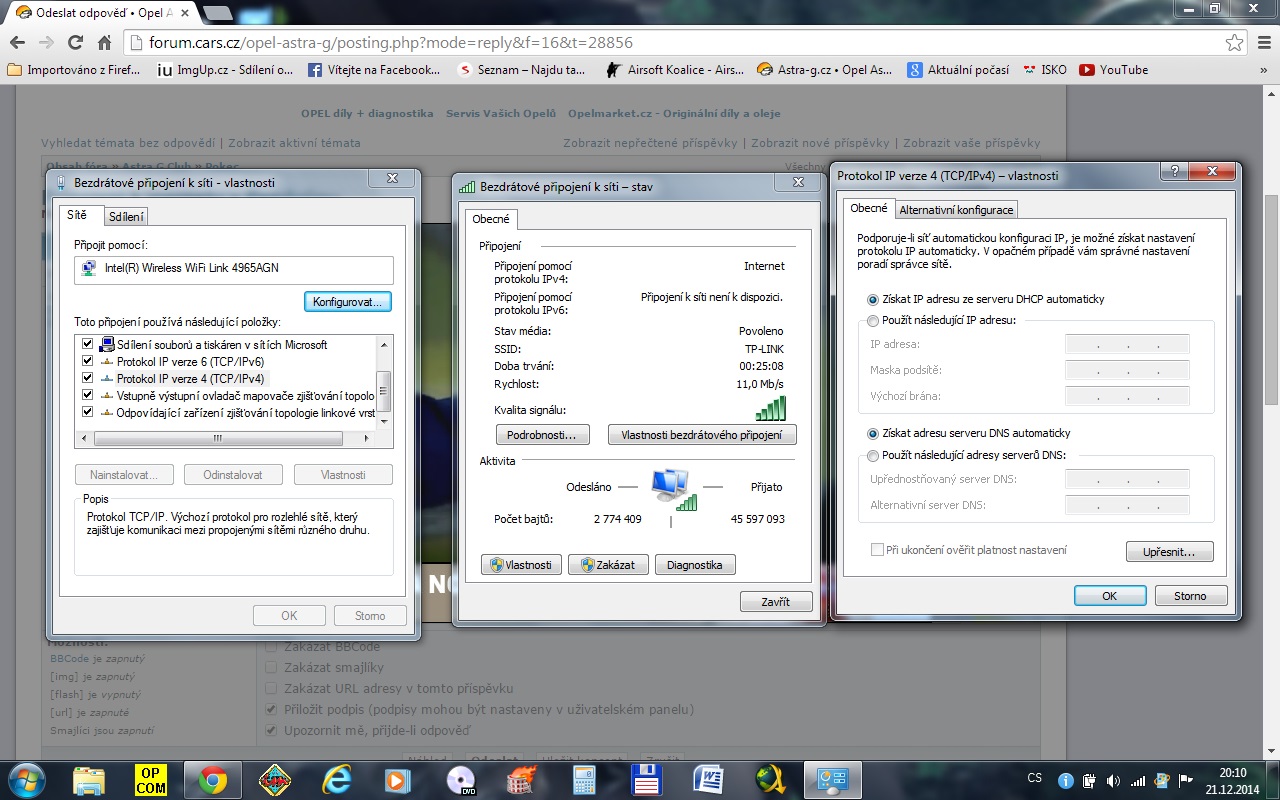Open Microsoft Word from the taskbar
This screenshot has width=1280, height=800.
click(708, 779)
